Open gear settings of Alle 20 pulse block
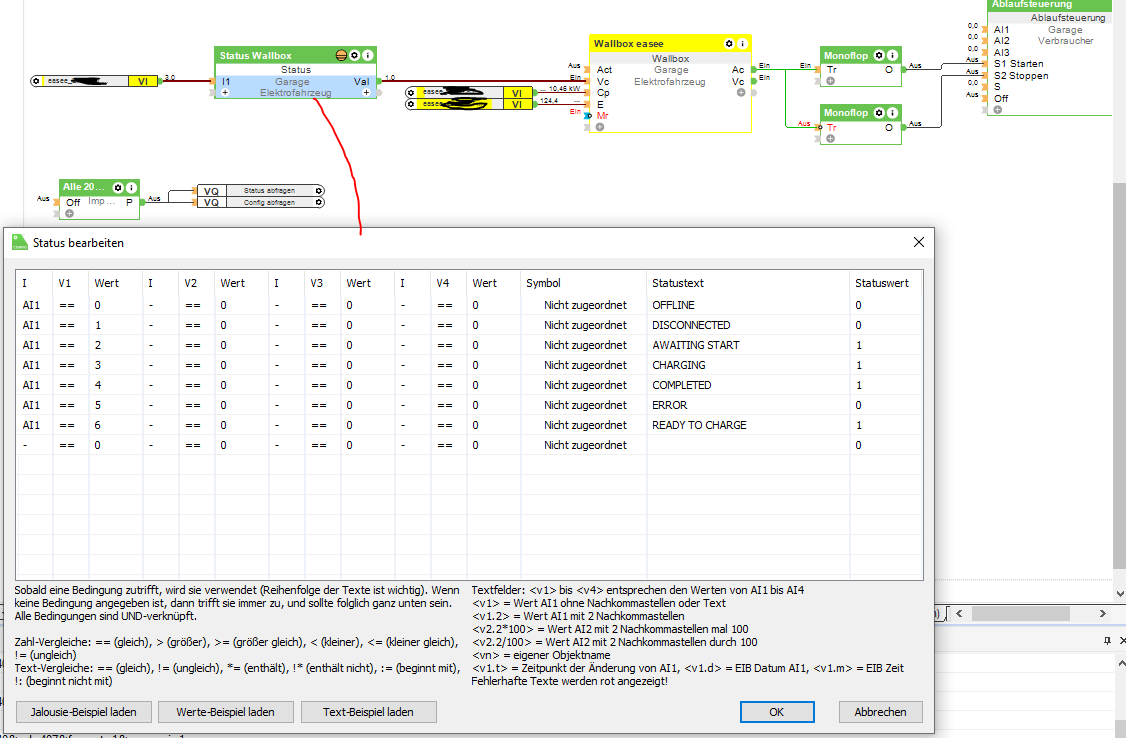The height and width of the screenshot is (738, 1126). 117,187
